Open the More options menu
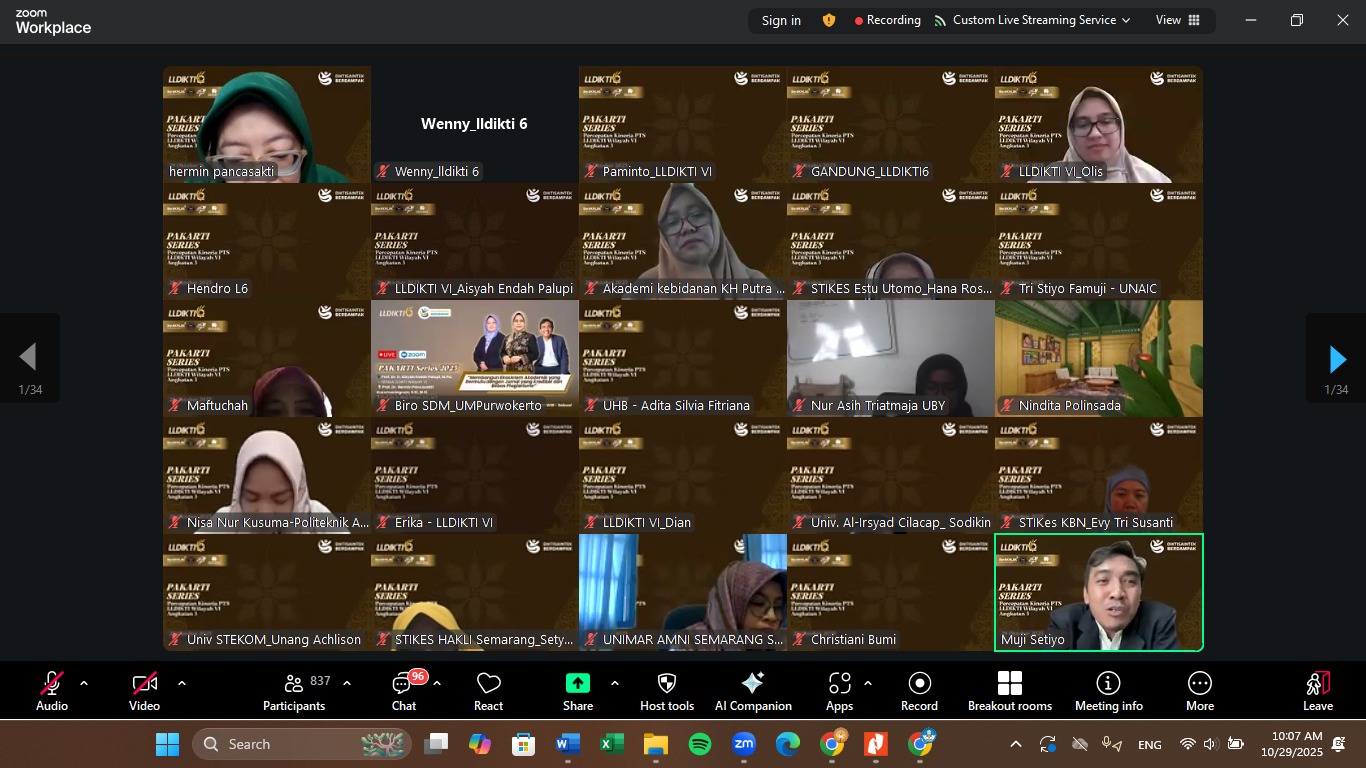 coord(1199,691)
